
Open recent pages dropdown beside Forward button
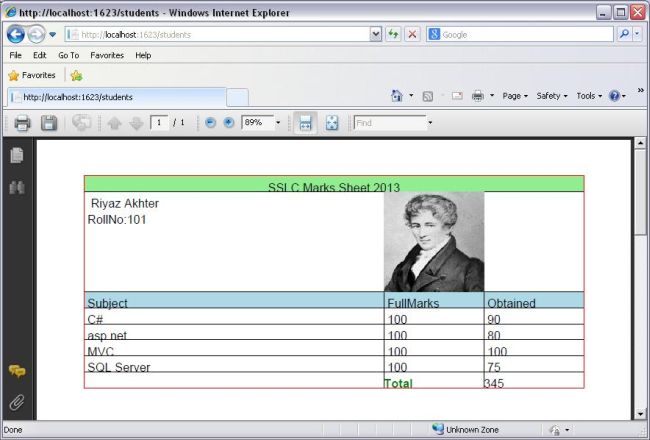[53, 34]
